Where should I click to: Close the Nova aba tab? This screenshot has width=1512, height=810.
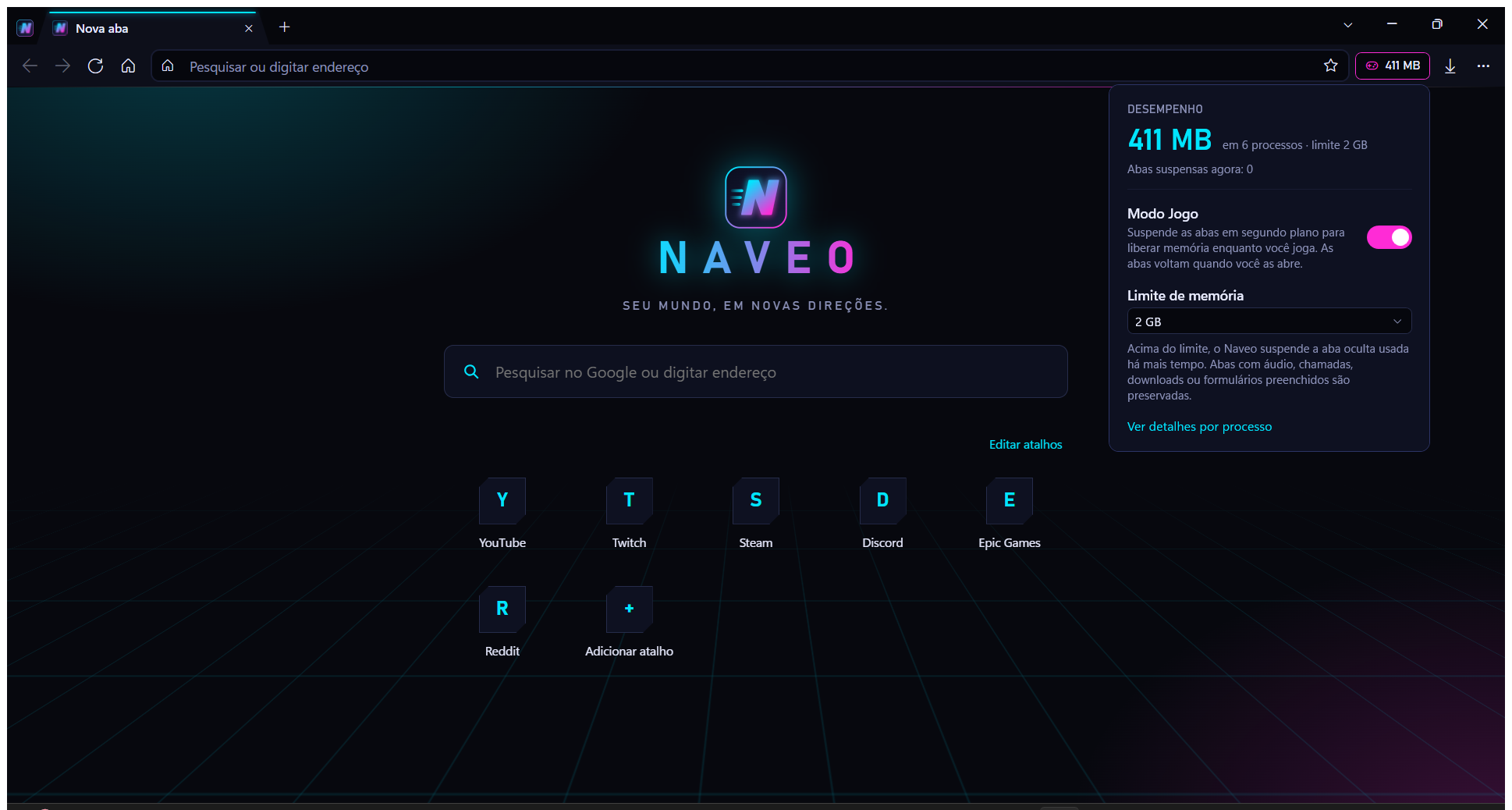249,28
